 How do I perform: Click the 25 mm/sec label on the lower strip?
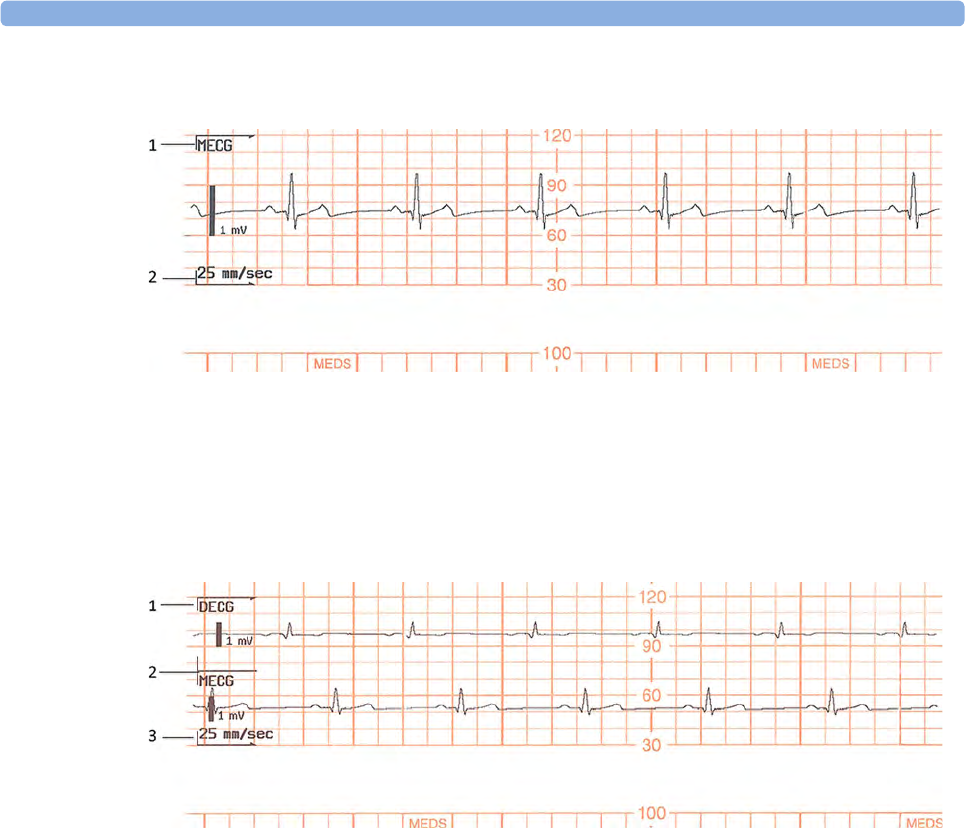pyautogui.click(x=236, y=734)
